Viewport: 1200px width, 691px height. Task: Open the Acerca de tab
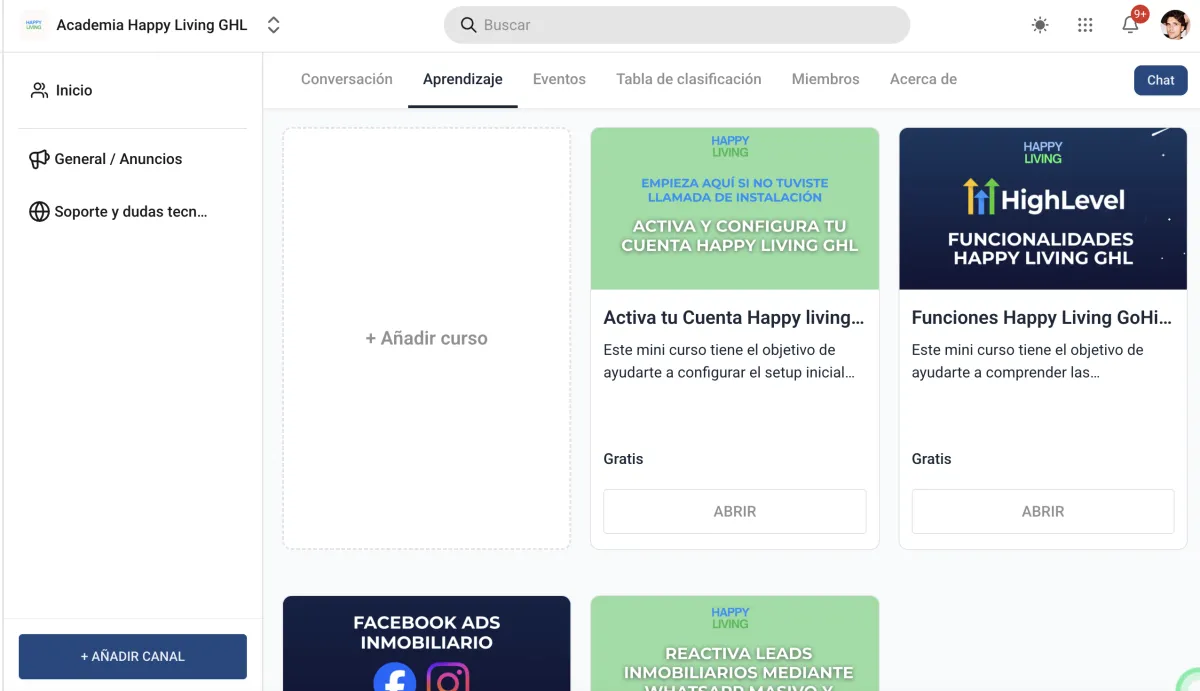923,79
